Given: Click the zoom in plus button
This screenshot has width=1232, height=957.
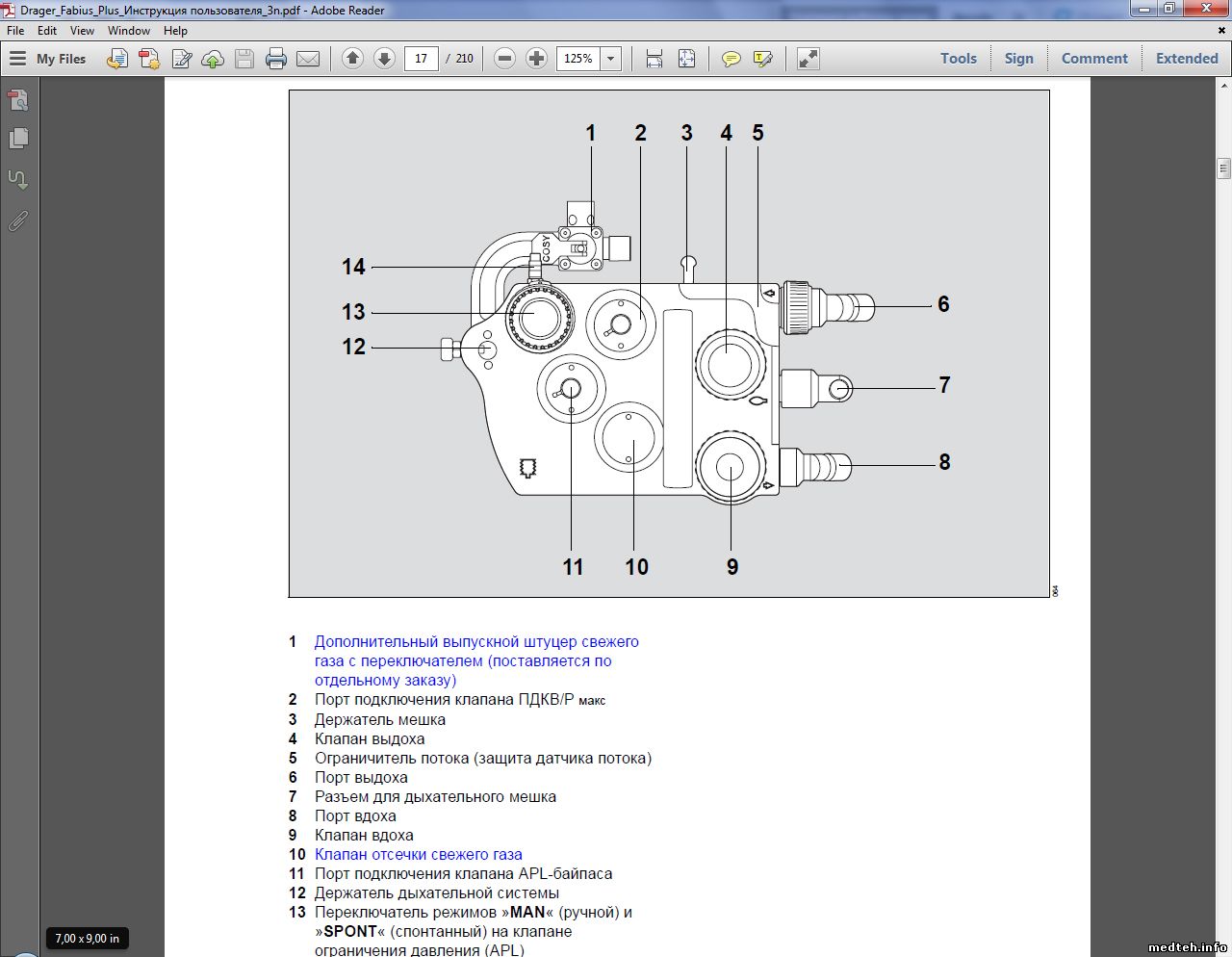Looking at the screenshot, I should pos(536,59).
